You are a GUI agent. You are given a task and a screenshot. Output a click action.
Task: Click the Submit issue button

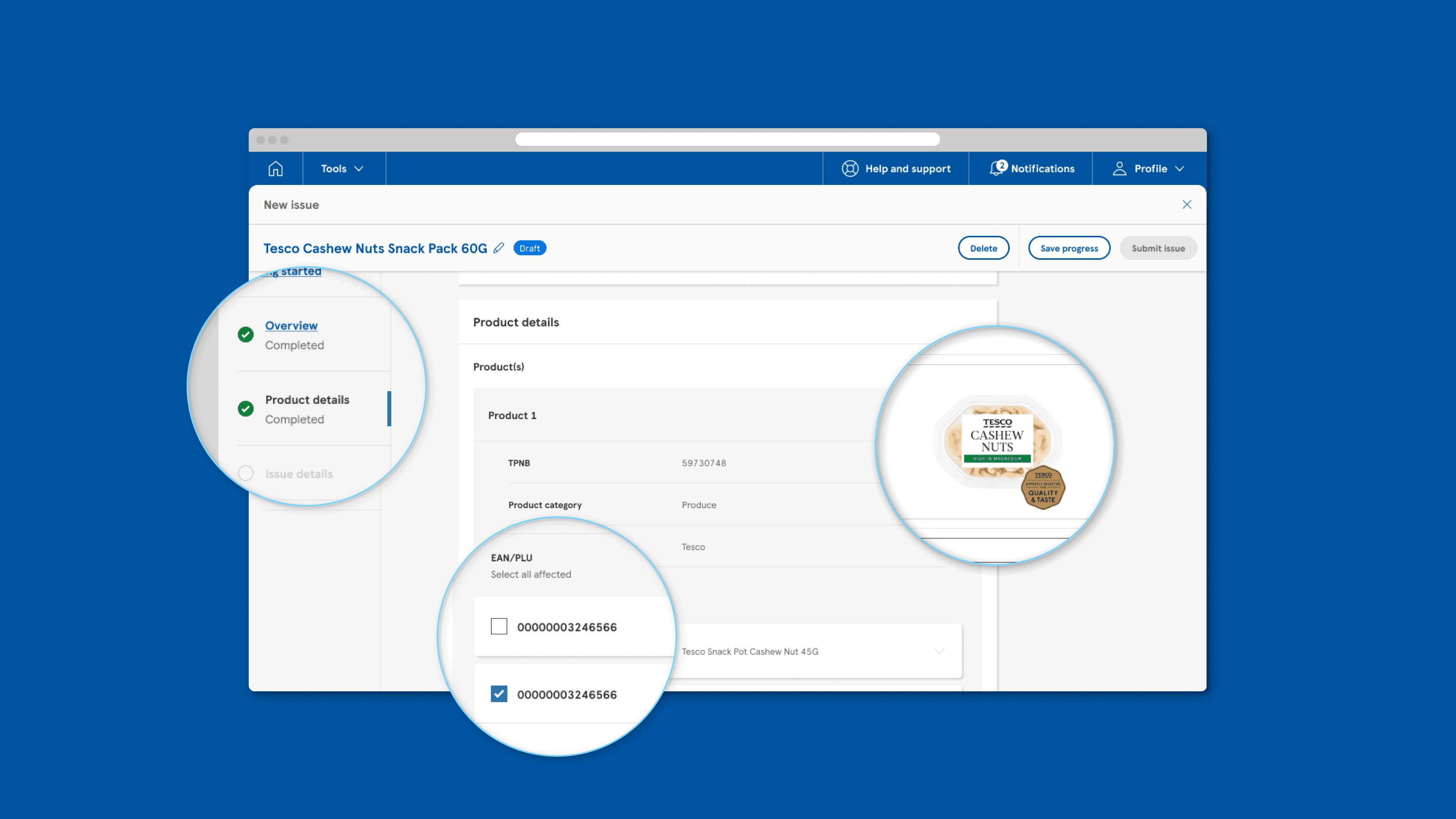1158,248
